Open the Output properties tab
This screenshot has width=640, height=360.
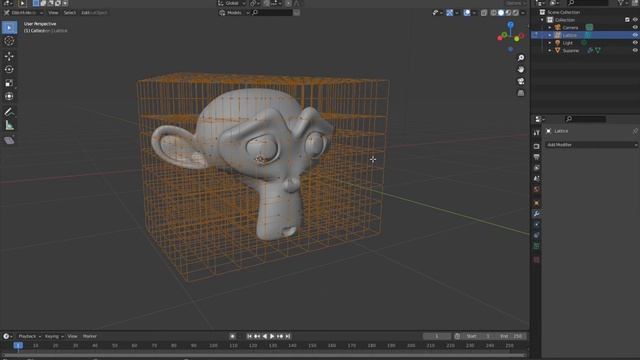(536, 157)
